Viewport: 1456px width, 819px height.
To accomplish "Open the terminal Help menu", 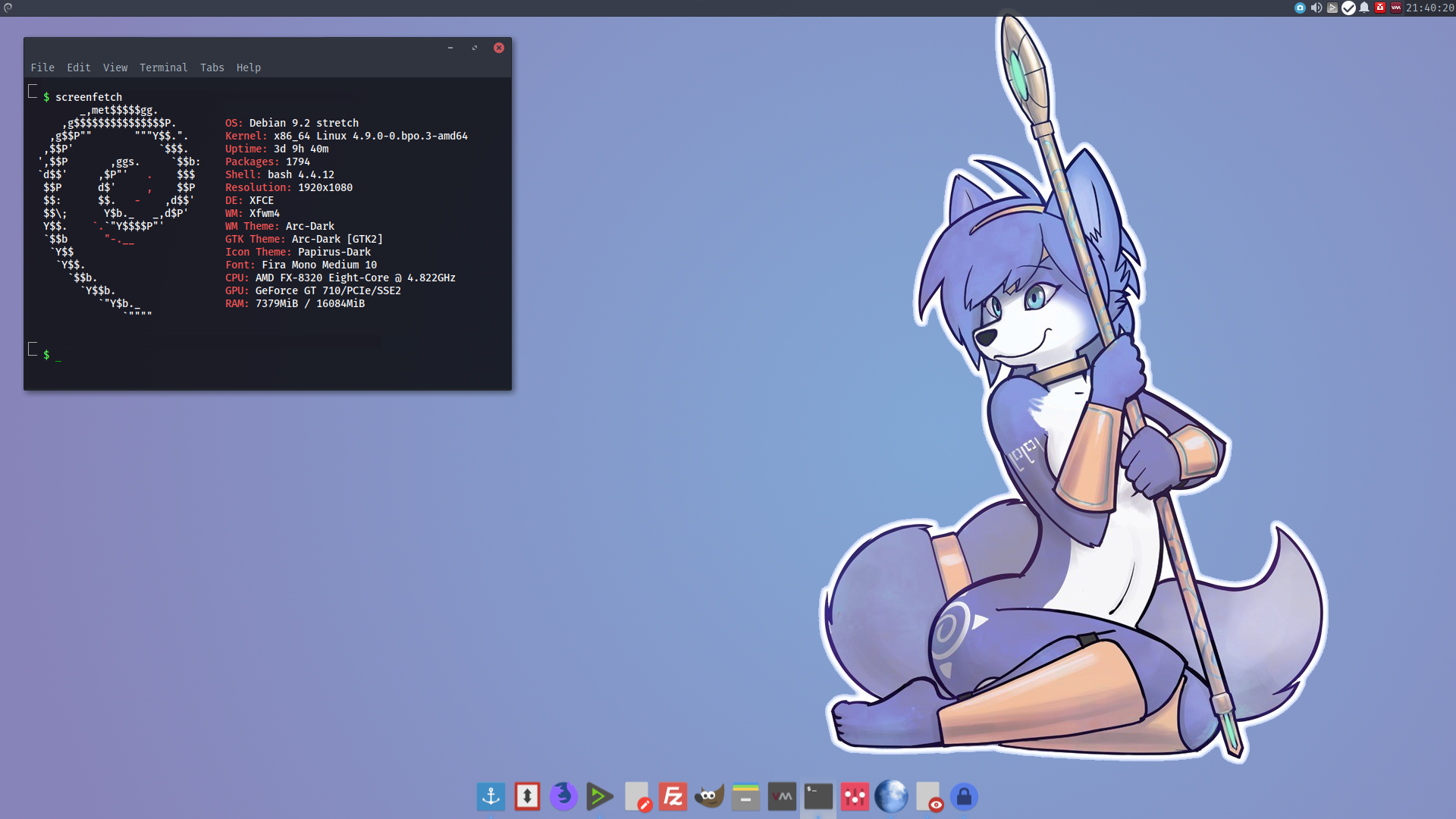I will (249, 67).
